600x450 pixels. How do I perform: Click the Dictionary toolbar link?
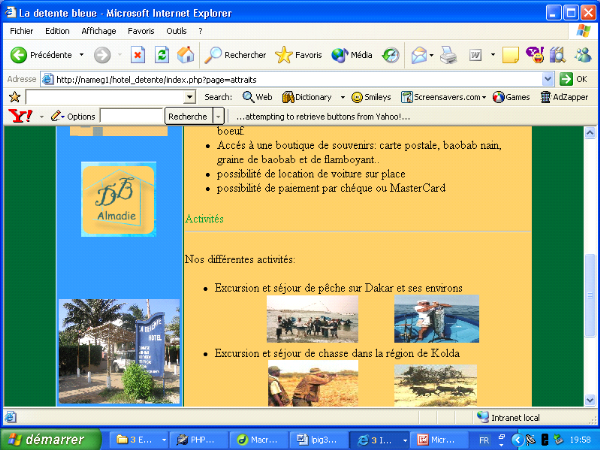click(307, 97)
